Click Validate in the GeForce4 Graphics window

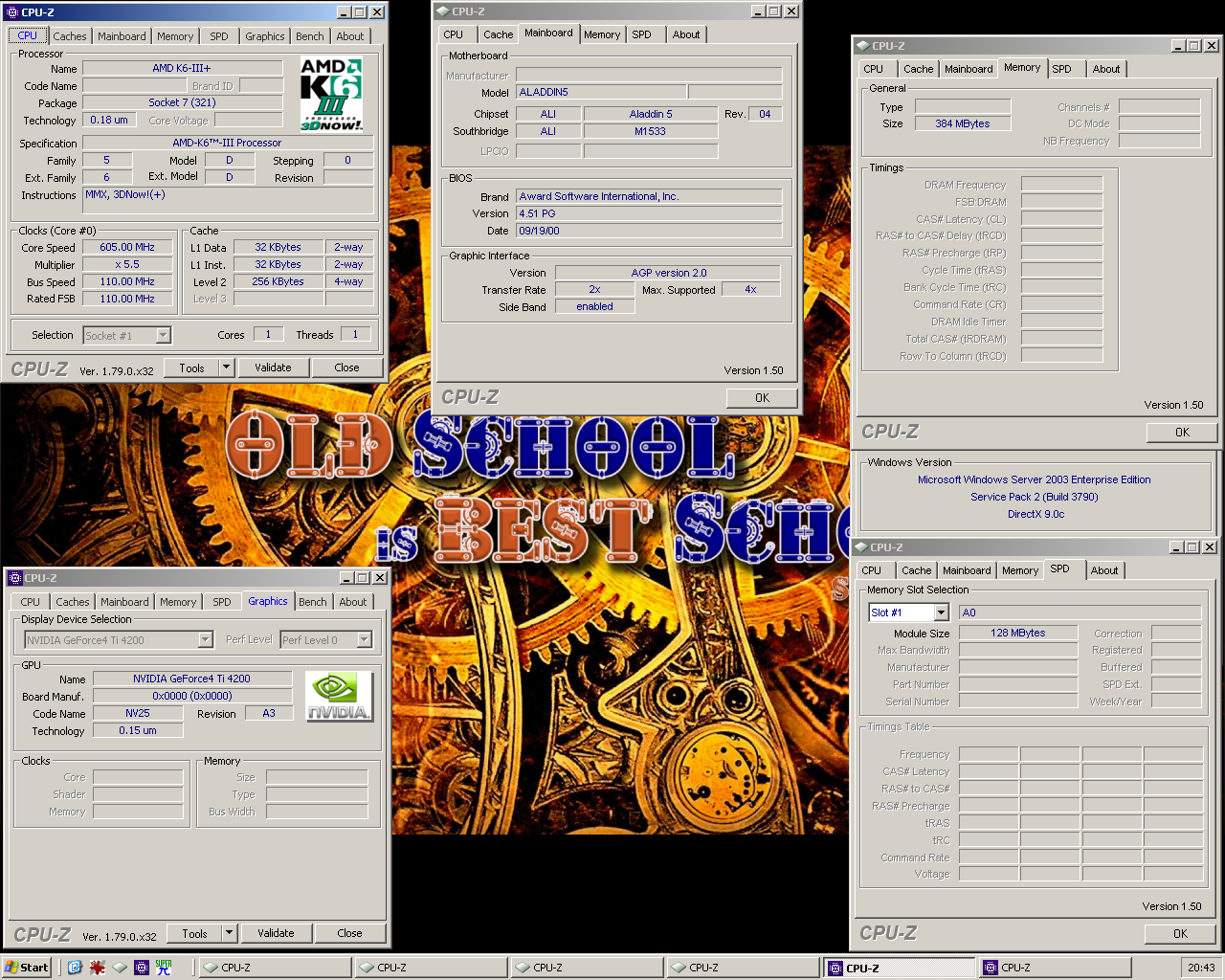pyautogui.click(x=276, y=933)
